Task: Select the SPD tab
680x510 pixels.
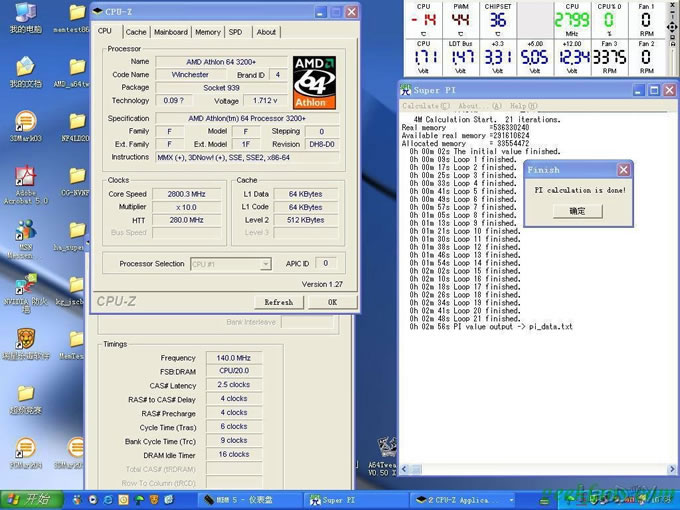Action: pyautogui.click(x=235, y=32)
